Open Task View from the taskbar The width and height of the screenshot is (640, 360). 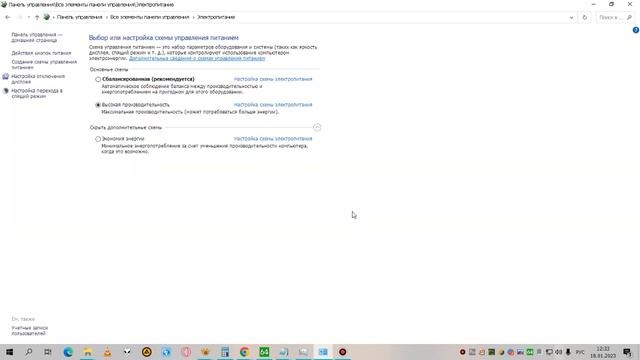[48, 352]
